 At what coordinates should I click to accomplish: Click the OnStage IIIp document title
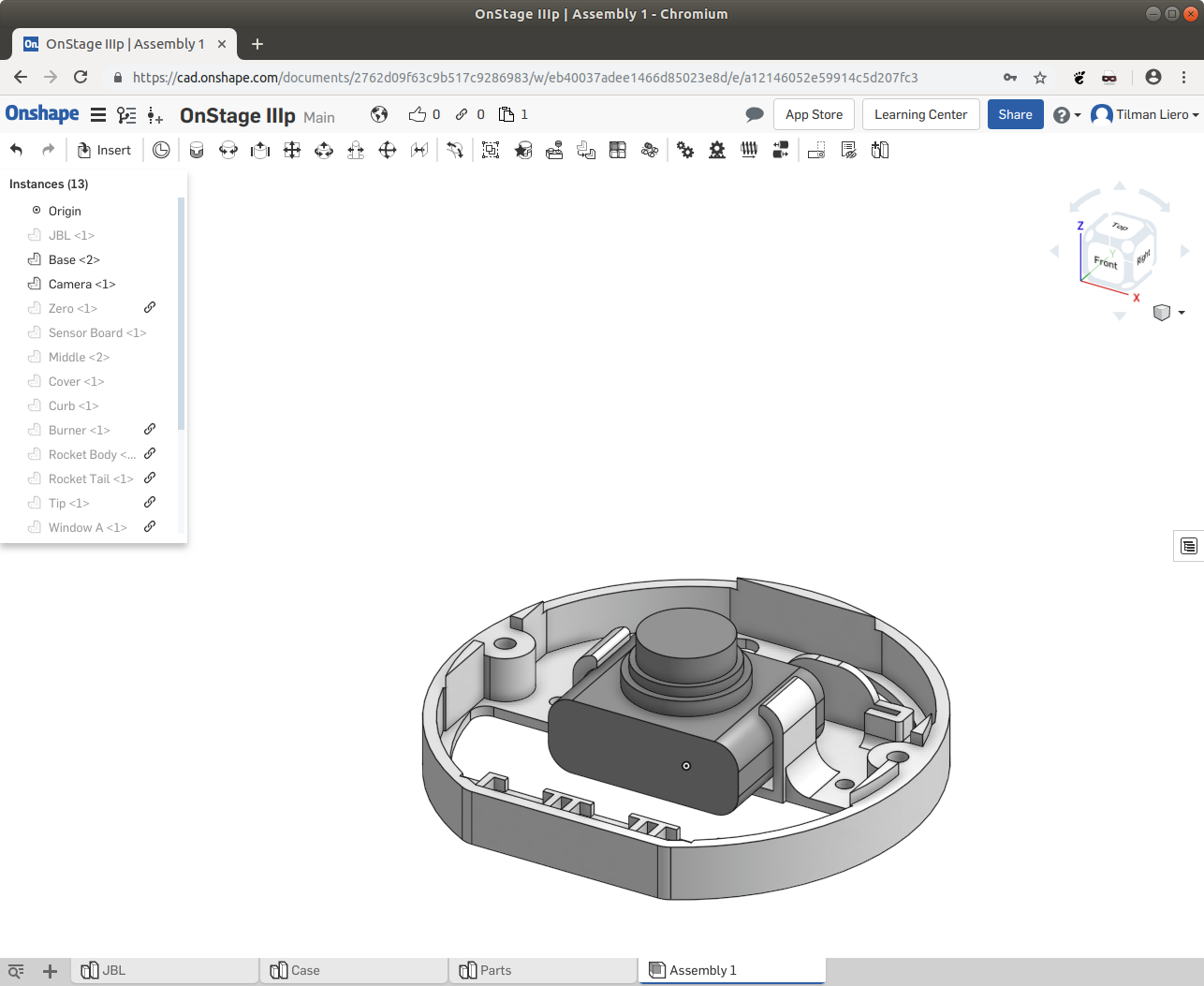tap(237, 115)
